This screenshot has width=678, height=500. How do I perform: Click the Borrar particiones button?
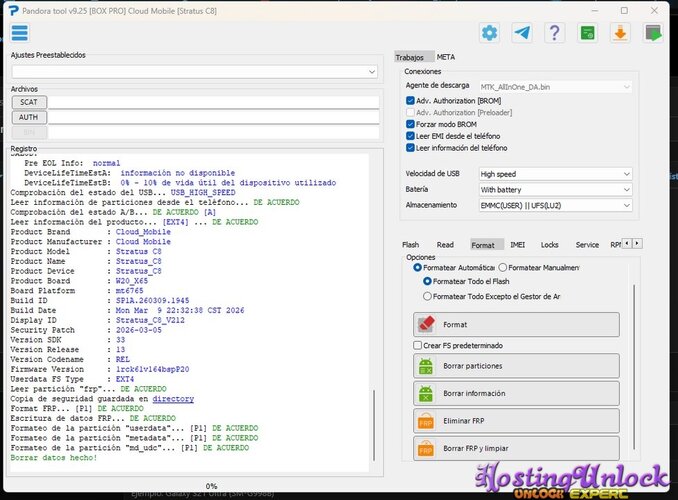(516, 366)
